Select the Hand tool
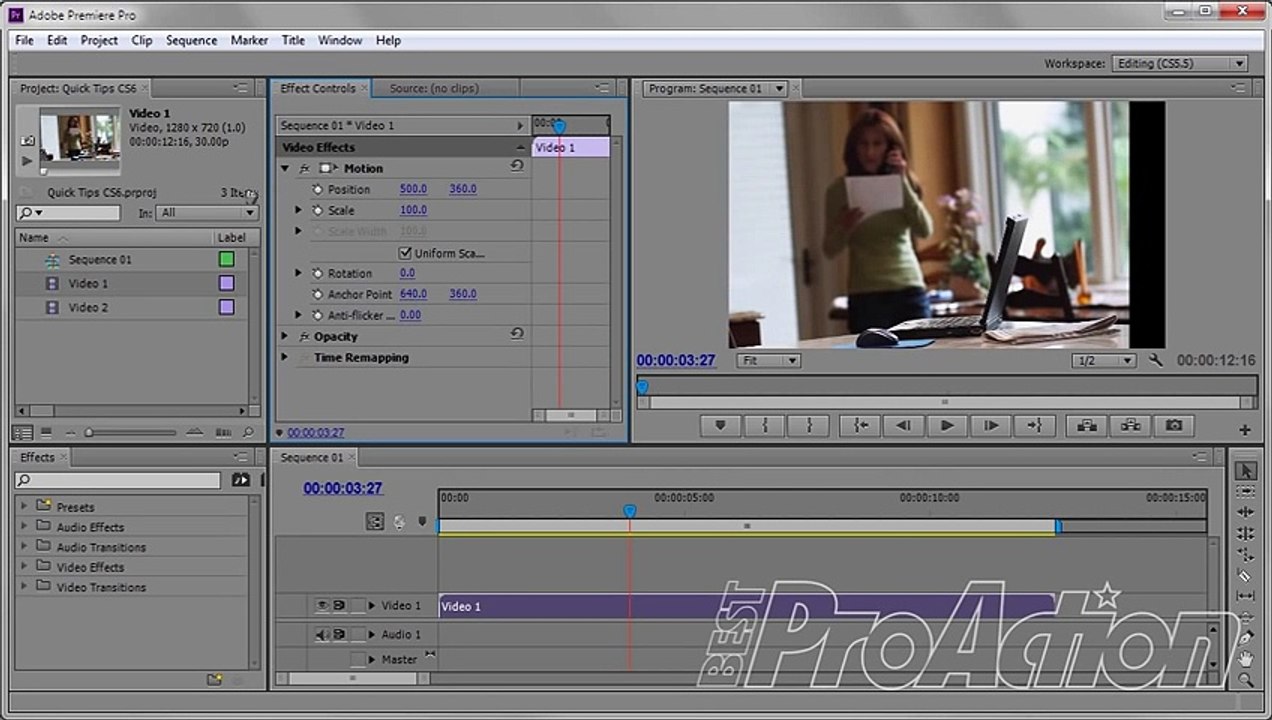The width and height of the screenshot is (1272, 720). pos(1245,659)
